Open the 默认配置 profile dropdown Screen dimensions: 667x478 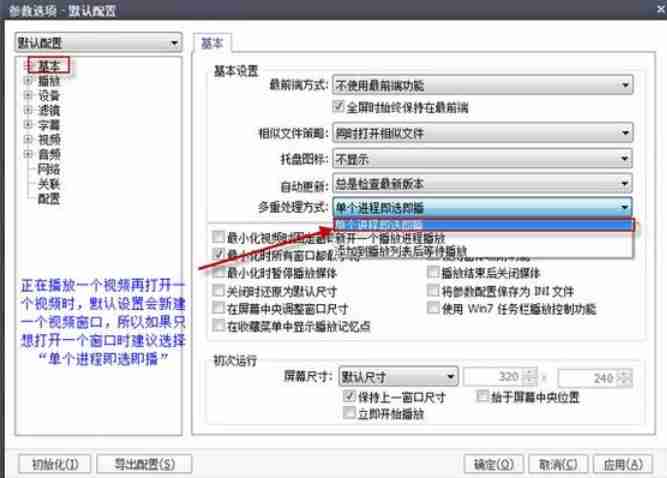pos(99,43)
